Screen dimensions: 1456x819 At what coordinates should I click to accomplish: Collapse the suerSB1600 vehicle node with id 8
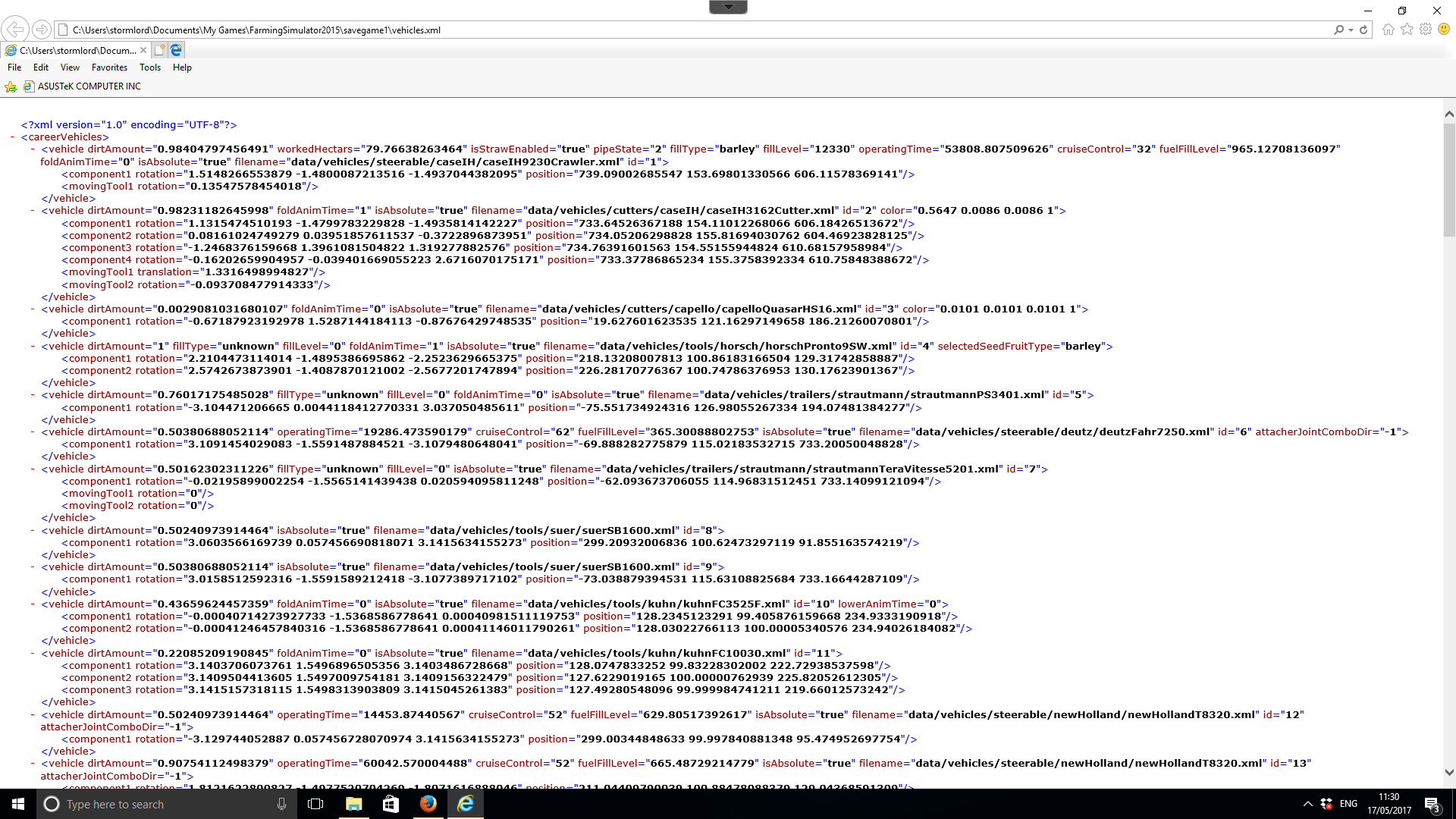(33, 531)
